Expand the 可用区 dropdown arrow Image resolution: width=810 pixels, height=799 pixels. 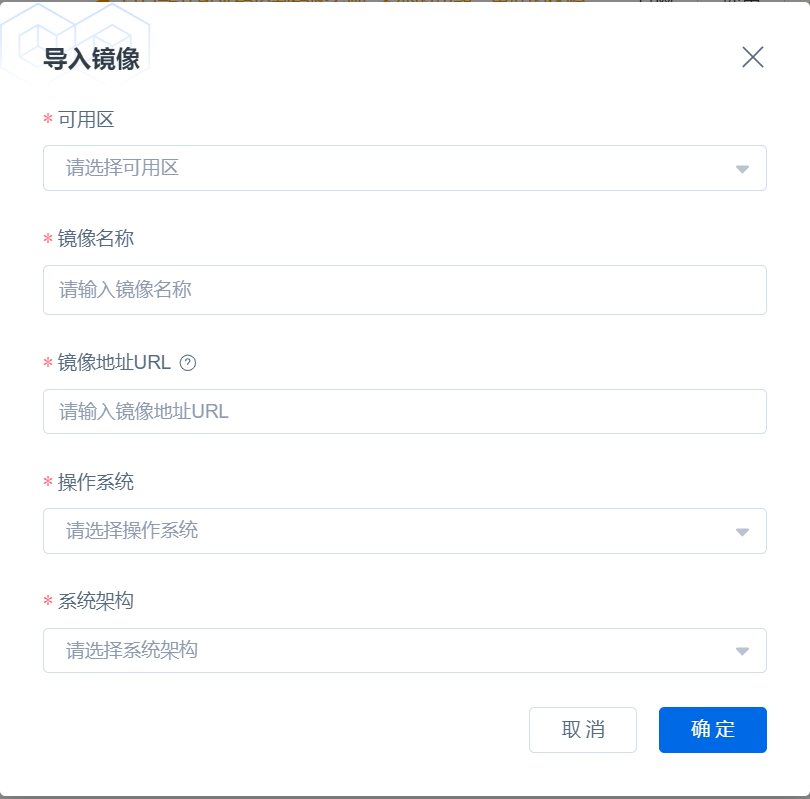click(742, 169)
